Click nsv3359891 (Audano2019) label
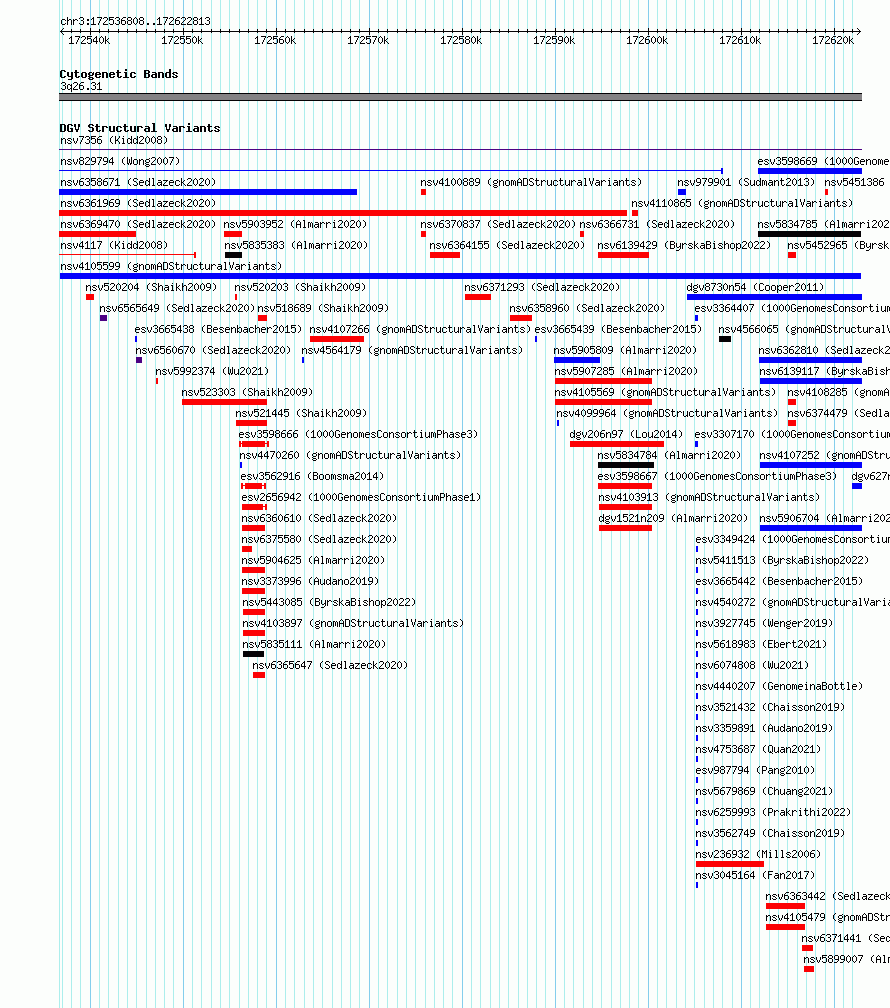 (764, 728)
